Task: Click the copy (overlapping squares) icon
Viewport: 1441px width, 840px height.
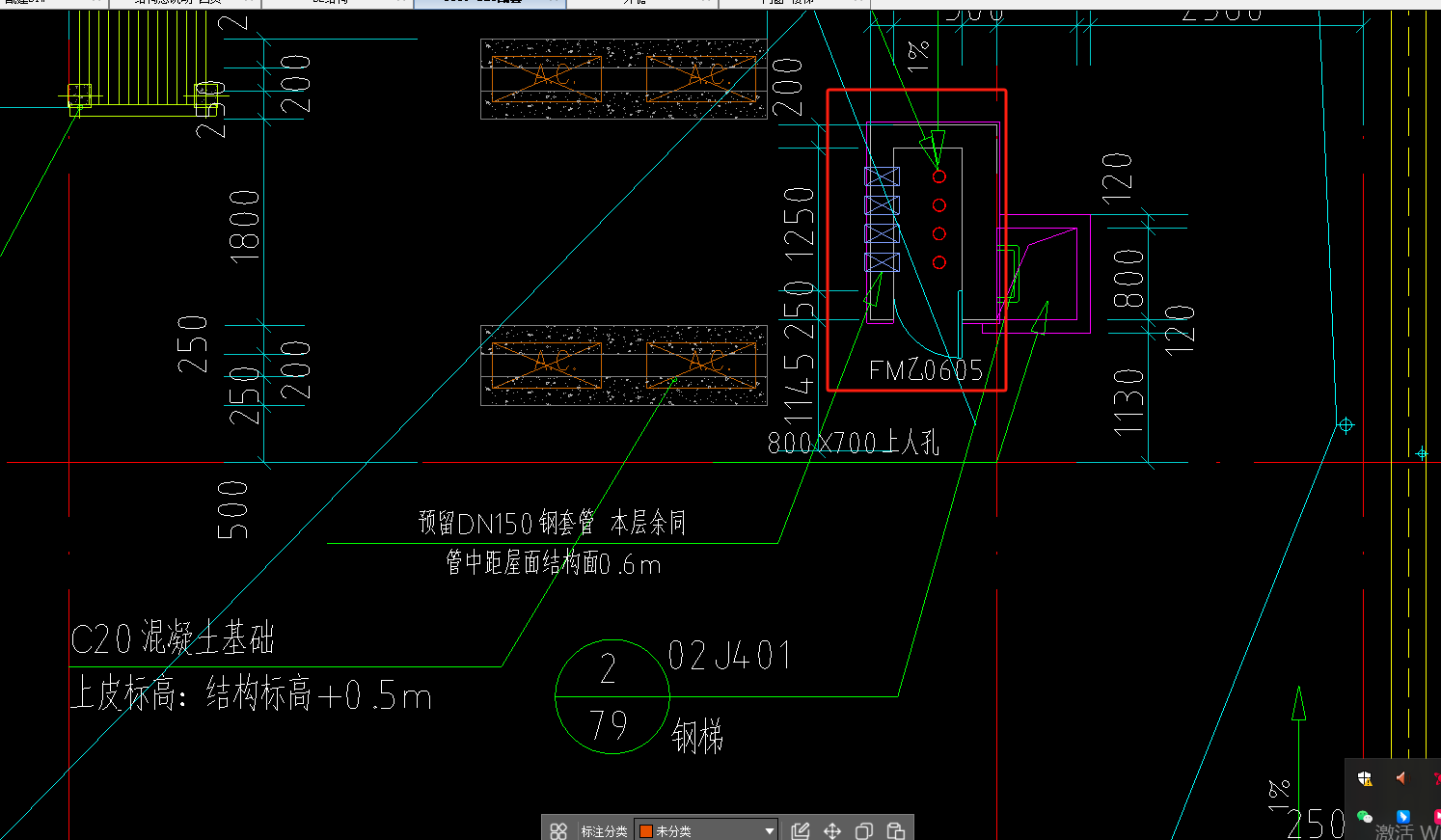Action: tap(864, 830)
